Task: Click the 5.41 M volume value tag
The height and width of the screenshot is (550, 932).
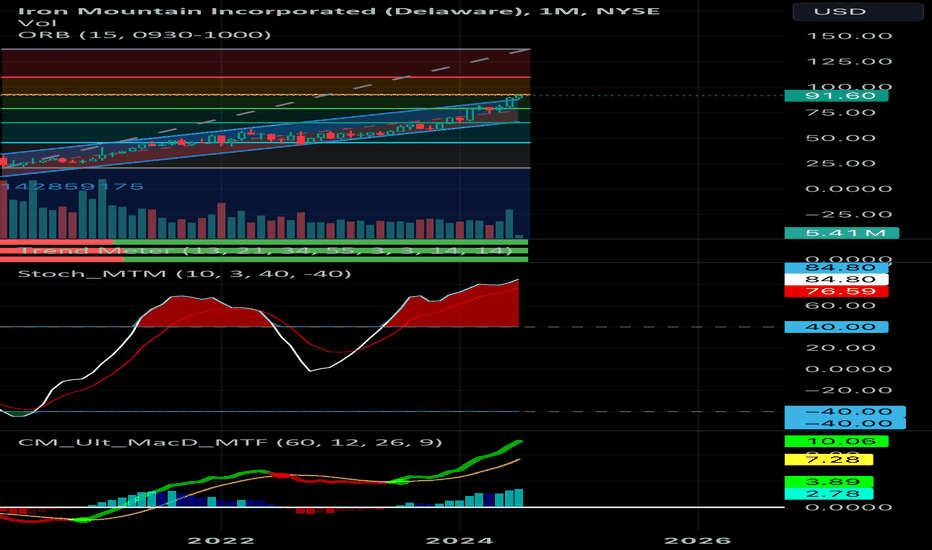Action: [842, 233]
